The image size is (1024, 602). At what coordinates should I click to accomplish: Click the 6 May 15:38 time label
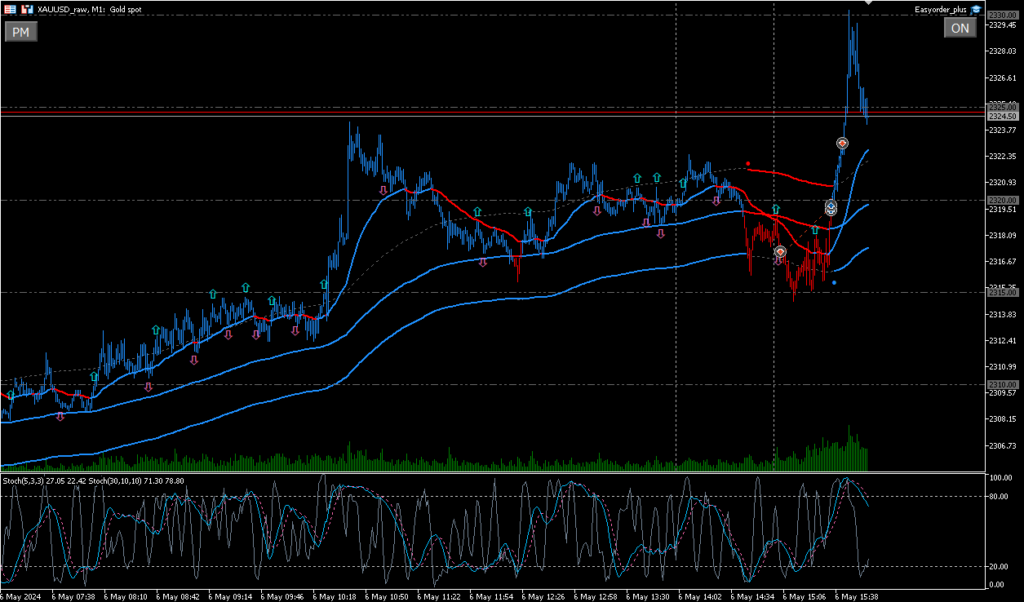[857, 597]
